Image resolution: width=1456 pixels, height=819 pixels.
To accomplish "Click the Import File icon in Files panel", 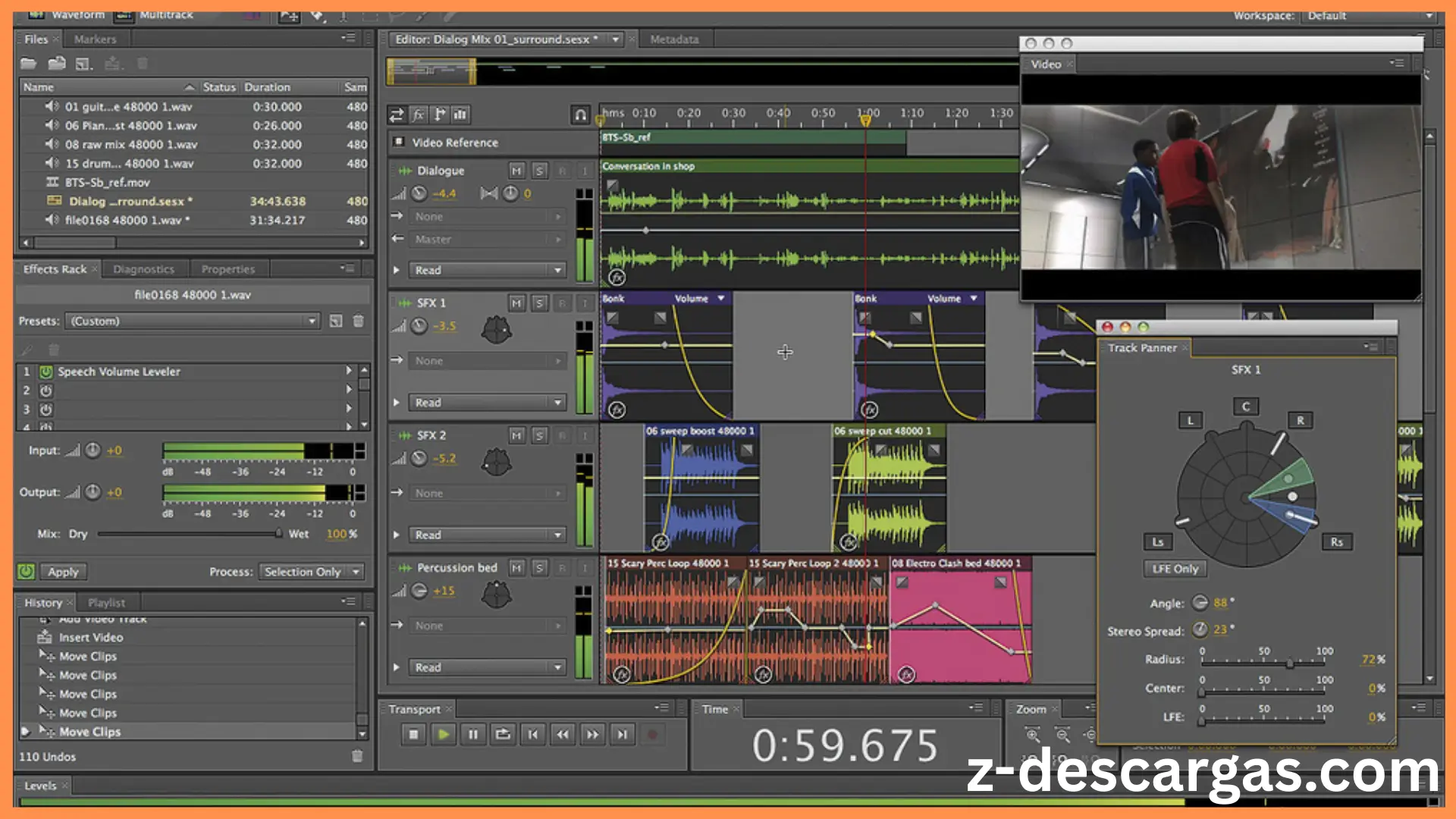I will click(x=56, y=64).
